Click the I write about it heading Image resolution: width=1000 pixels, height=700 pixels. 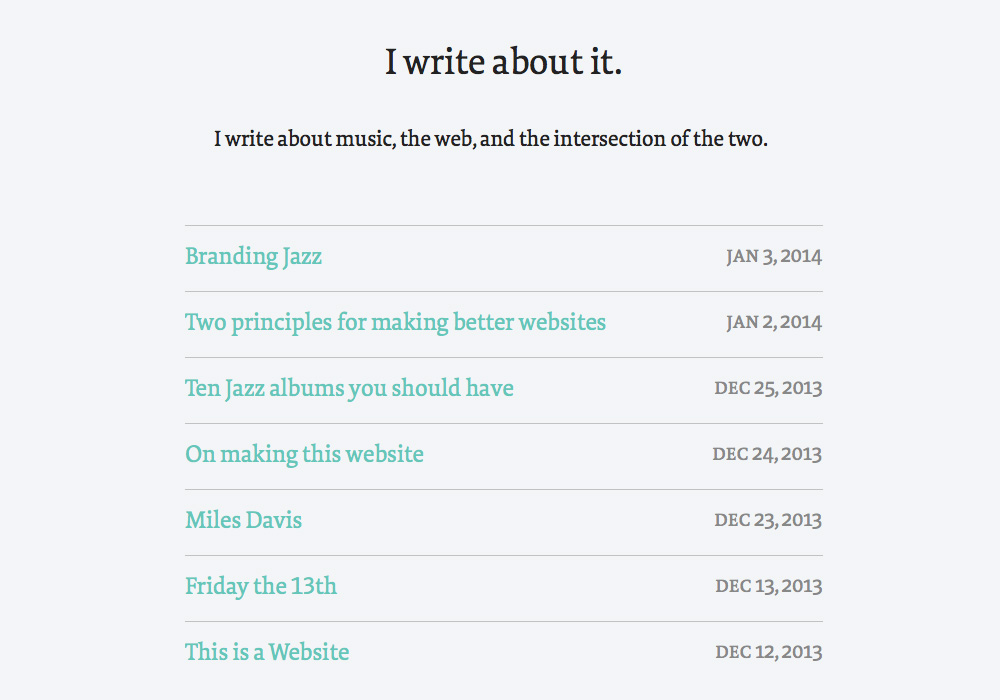pos(503,62)
